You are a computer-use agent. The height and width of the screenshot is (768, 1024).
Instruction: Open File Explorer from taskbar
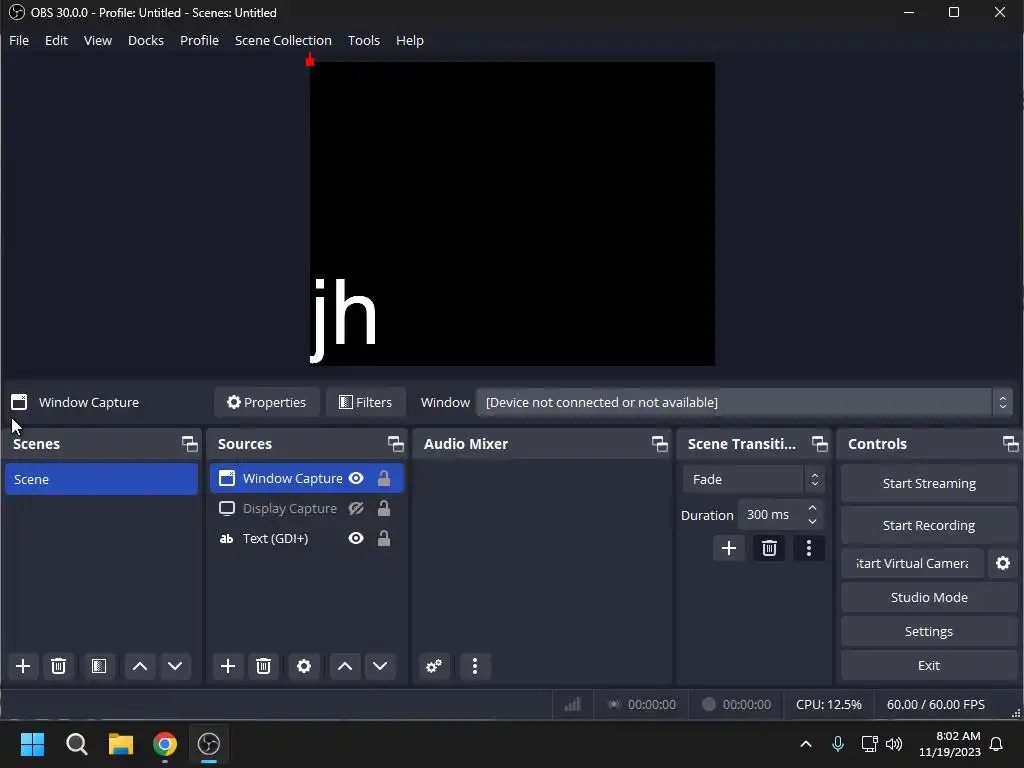[x=121, y=744]
